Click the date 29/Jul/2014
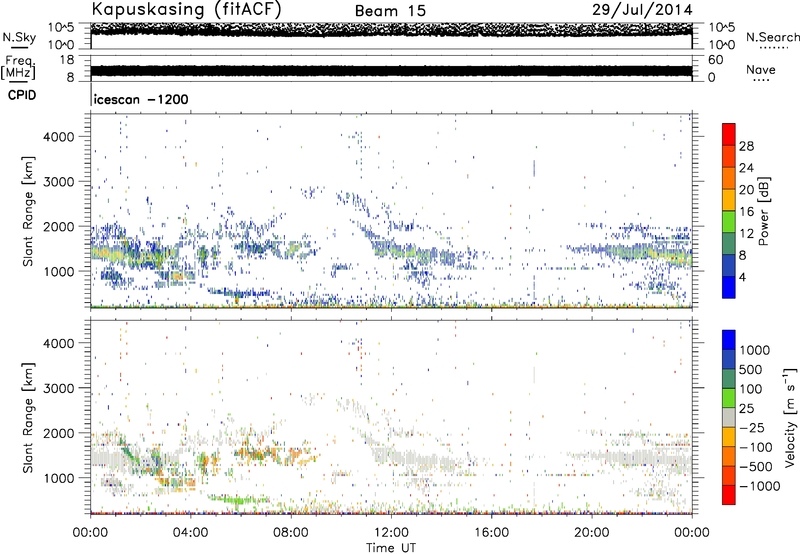Screen dimensions: 800x554 642,9
